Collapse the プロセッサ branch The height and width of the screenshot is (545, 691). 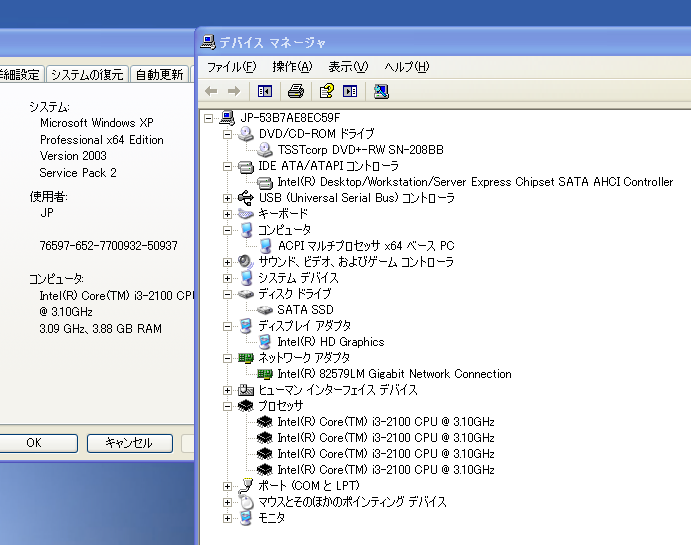[x=227, y=406]
